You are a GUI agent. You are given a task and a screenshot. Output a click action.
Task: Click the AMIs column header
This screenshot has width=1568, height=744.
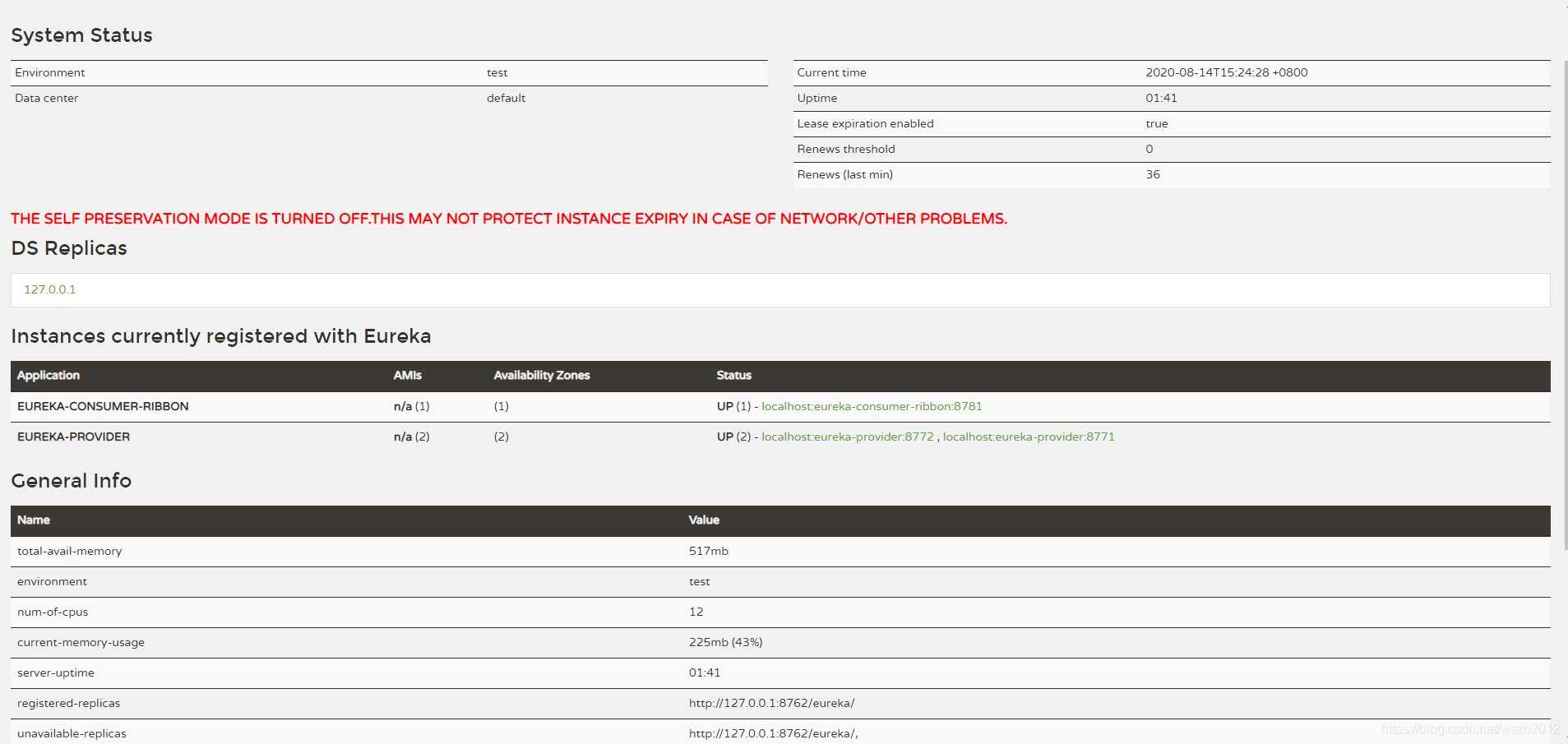pos(407,375)
